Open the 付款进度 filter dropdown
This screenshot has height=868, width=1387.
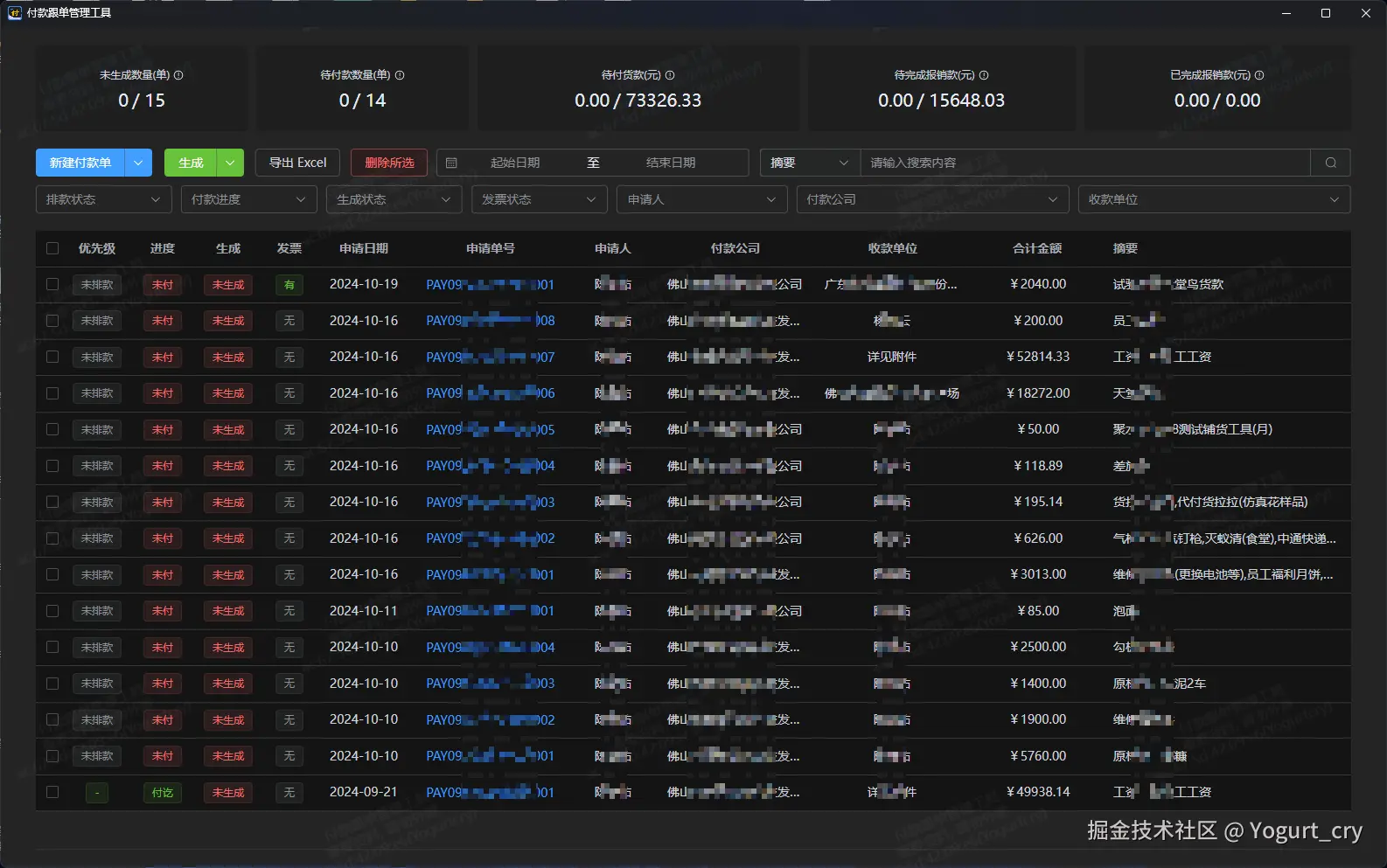[249, 199]
